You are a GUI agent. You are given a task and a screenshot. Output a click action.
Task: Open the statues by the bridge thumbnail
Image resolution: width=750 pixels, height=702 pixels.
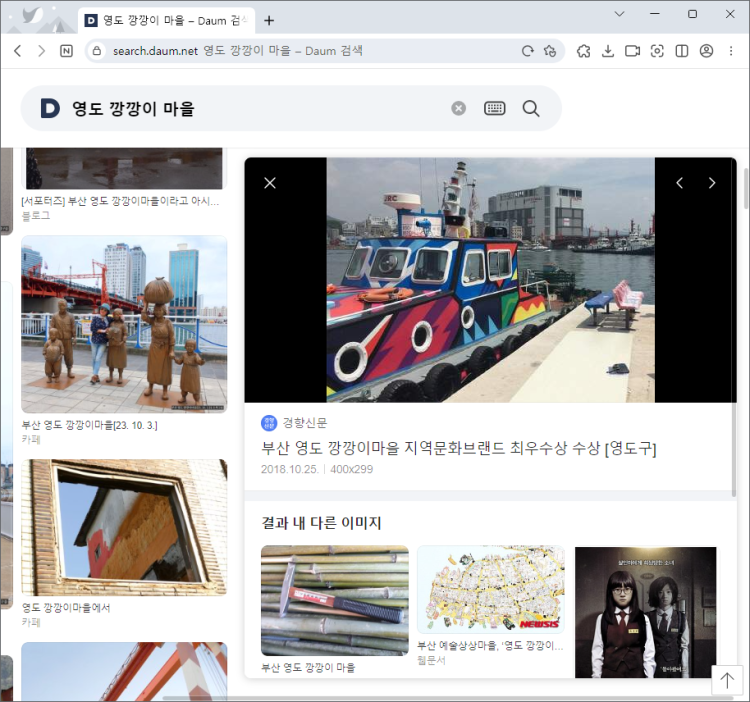[124, 324]
